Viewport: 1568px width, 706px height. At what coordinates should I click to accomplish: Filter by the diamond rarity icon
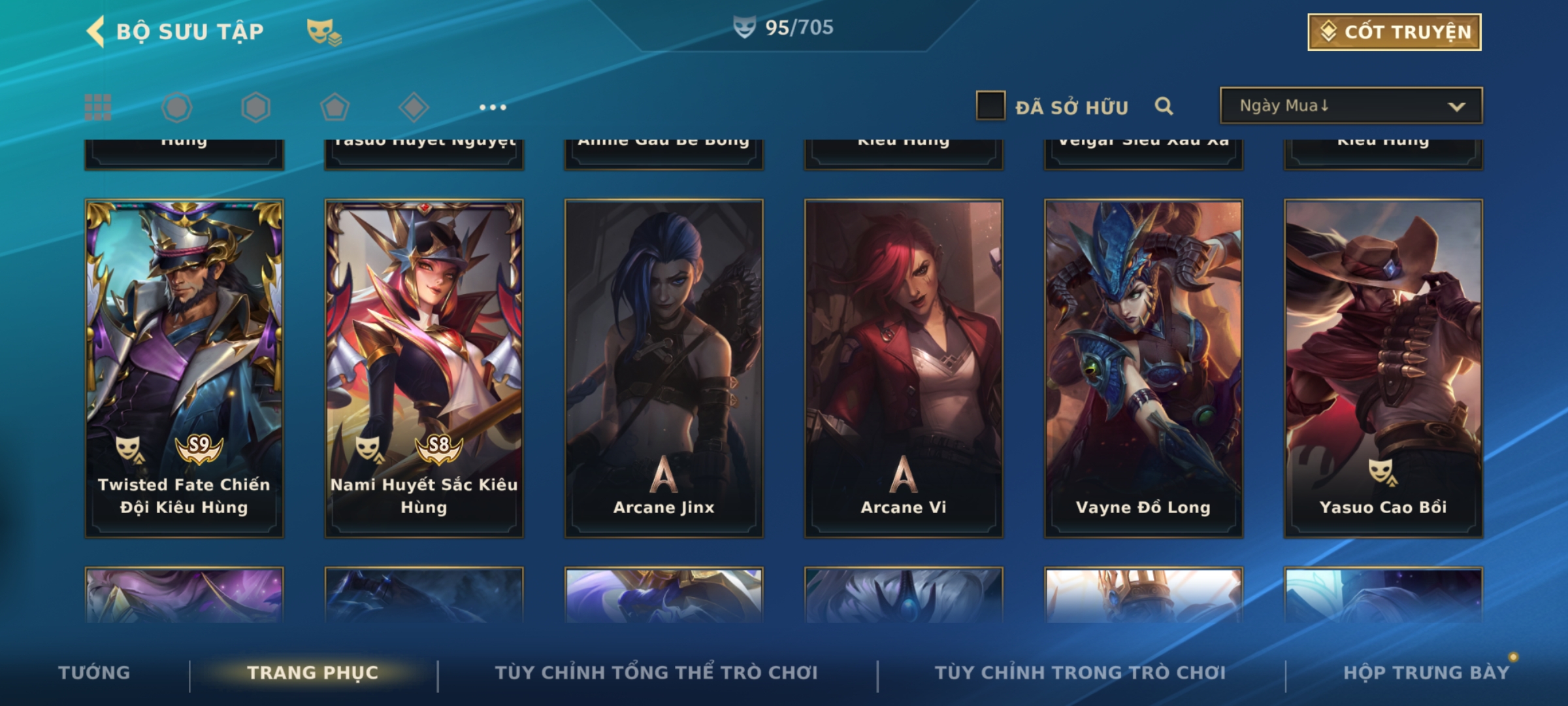click(414, 107)
